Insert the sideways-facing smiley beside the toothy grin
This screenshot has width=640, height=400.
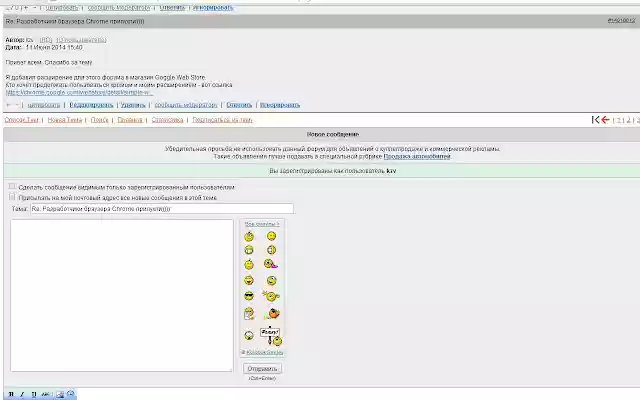click(x=271, y=250)
